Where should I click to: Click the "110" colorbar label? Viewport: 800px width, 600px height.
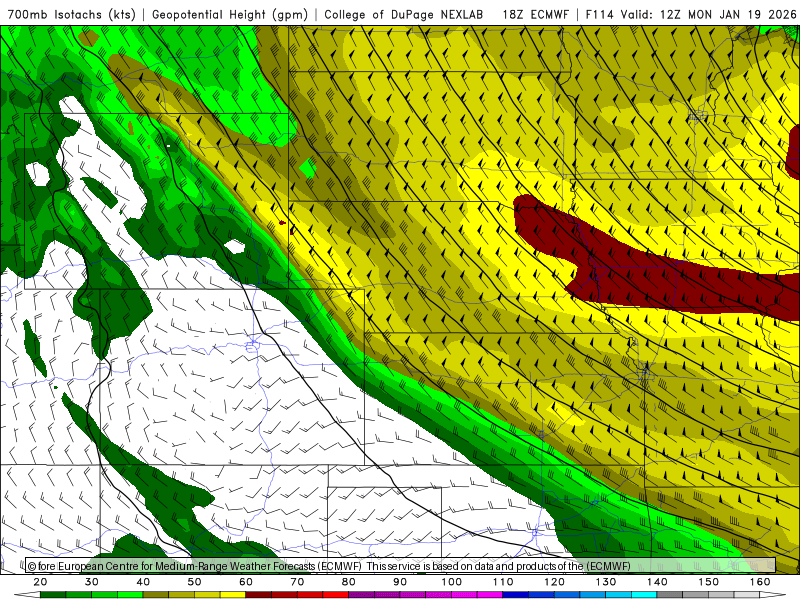click(x=503, y=582)
